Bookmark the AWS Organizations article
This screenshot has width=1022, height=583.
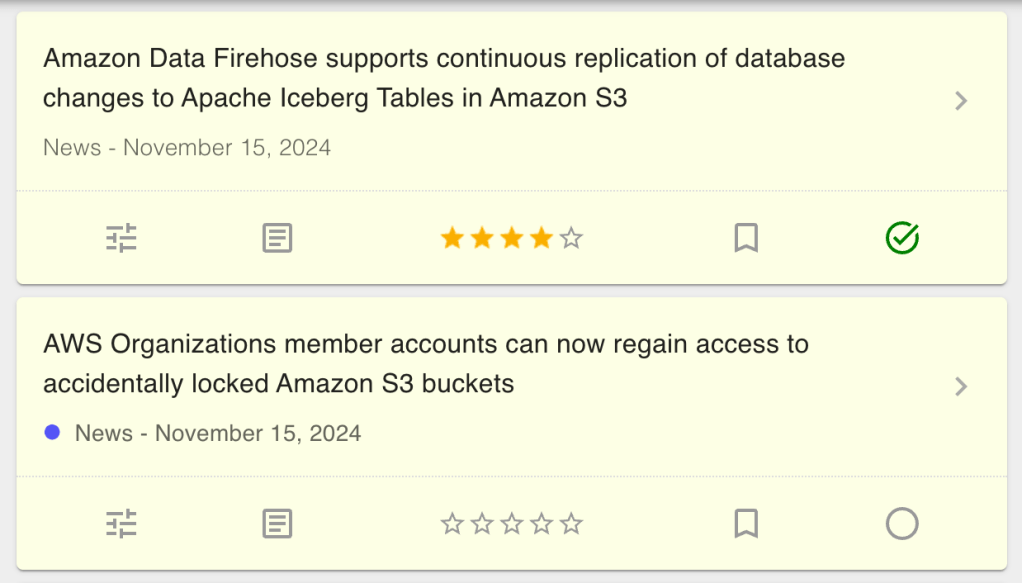(746, 523)
